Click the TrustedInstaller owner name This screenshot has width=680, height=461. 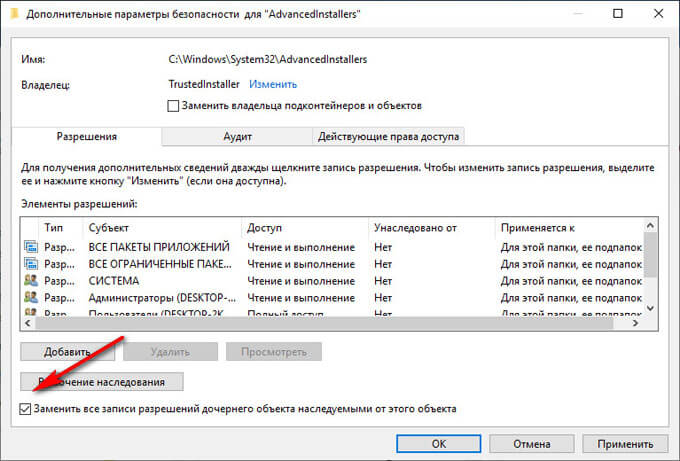(204, 84)
